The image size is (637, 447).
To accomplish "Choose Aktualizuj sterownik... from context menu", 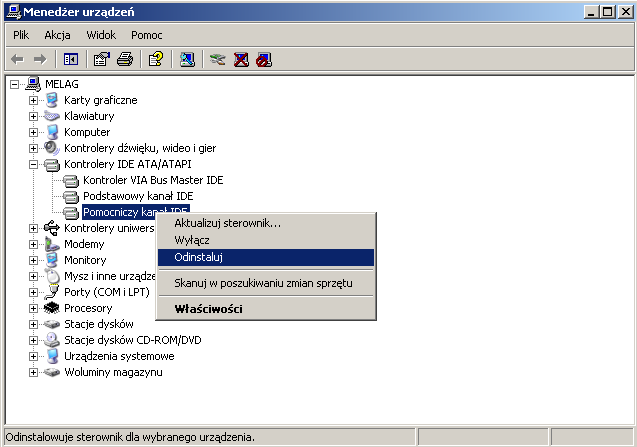I will (x=266, y=223).
